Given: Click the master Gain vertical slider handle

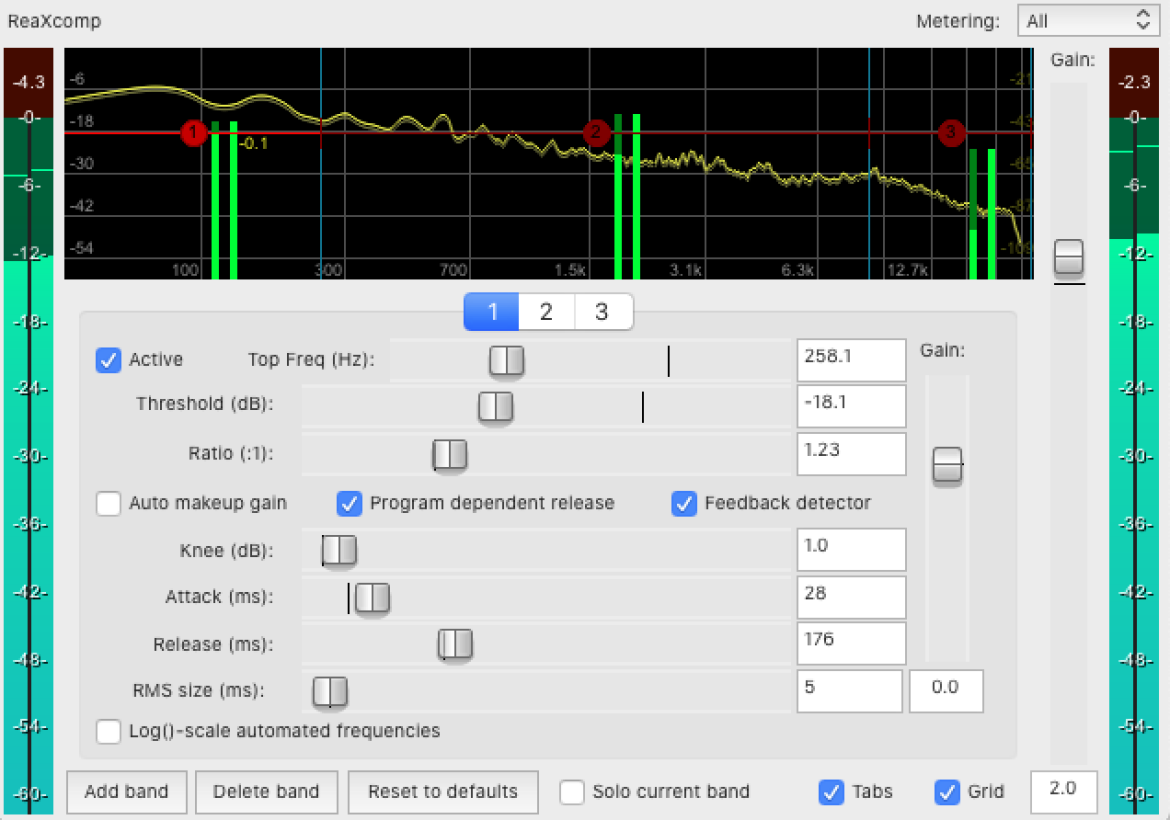Looking at the screenshot, I should tap(1069, 257).
